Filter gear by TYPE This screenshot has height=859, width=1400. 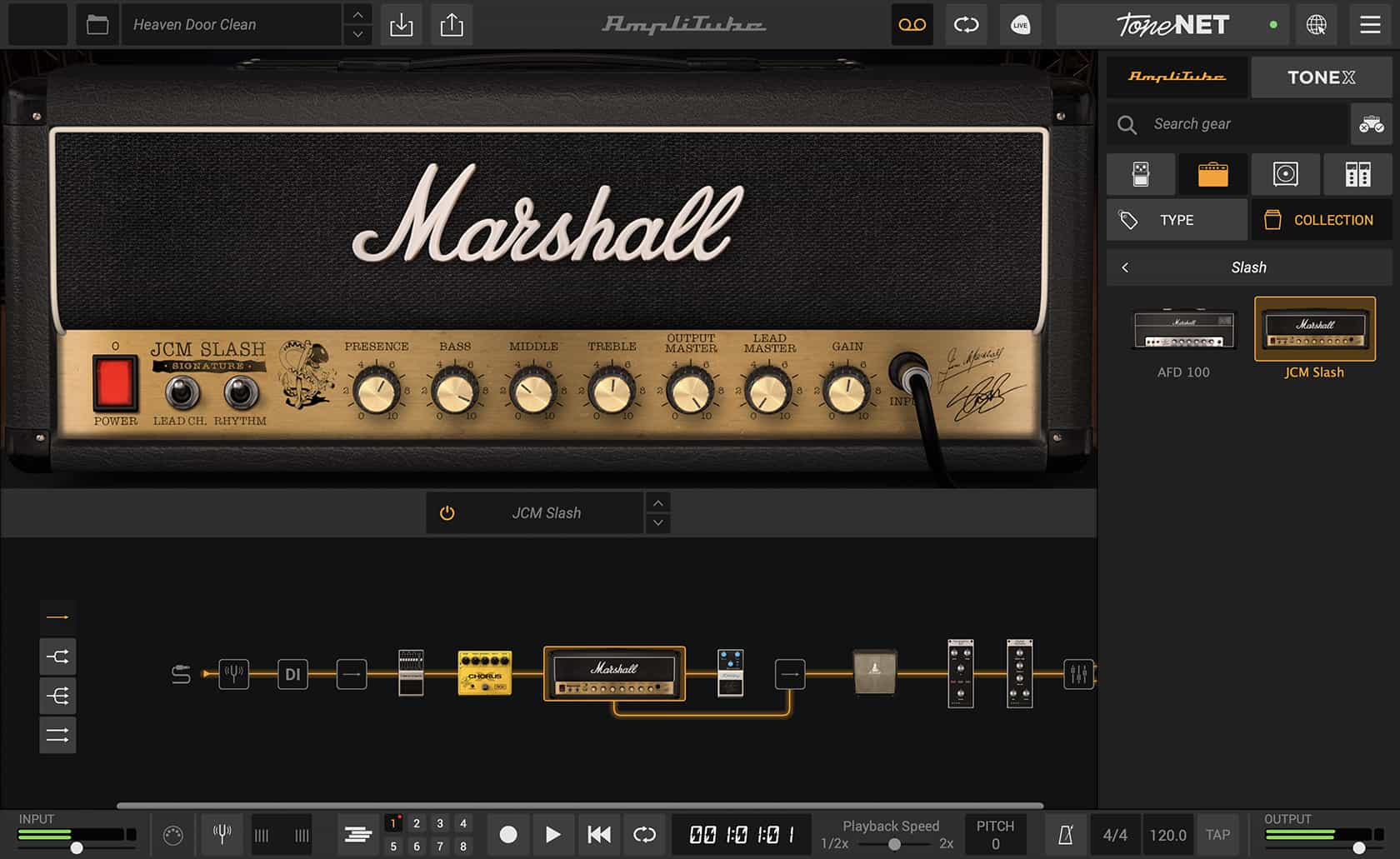(1177, 220)
